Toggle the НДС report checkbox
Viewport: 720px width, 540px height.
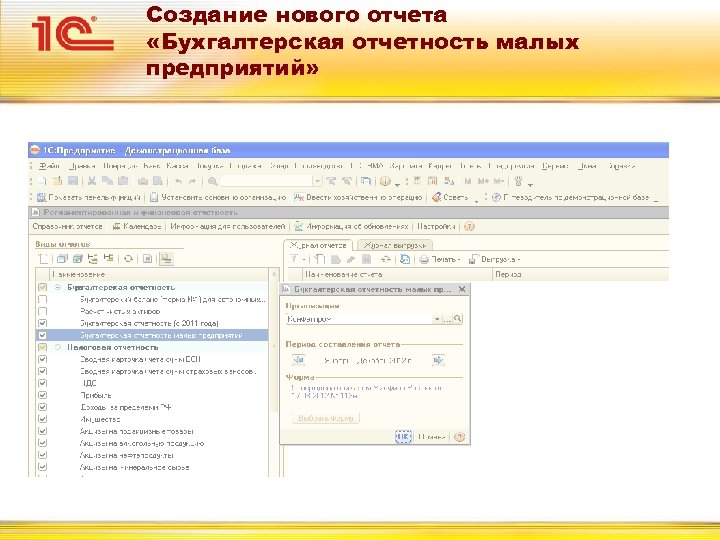click(x=42, y=383)
